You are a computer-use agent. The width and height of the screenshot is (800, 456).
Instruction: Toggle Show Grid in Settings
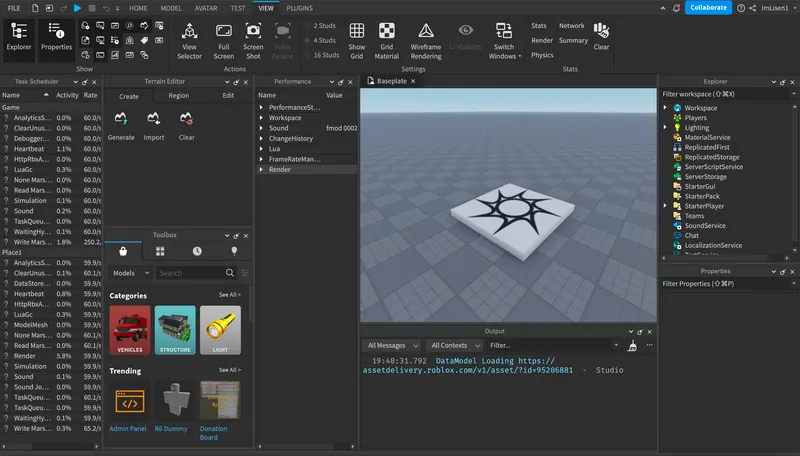click(x=357, y=38)
